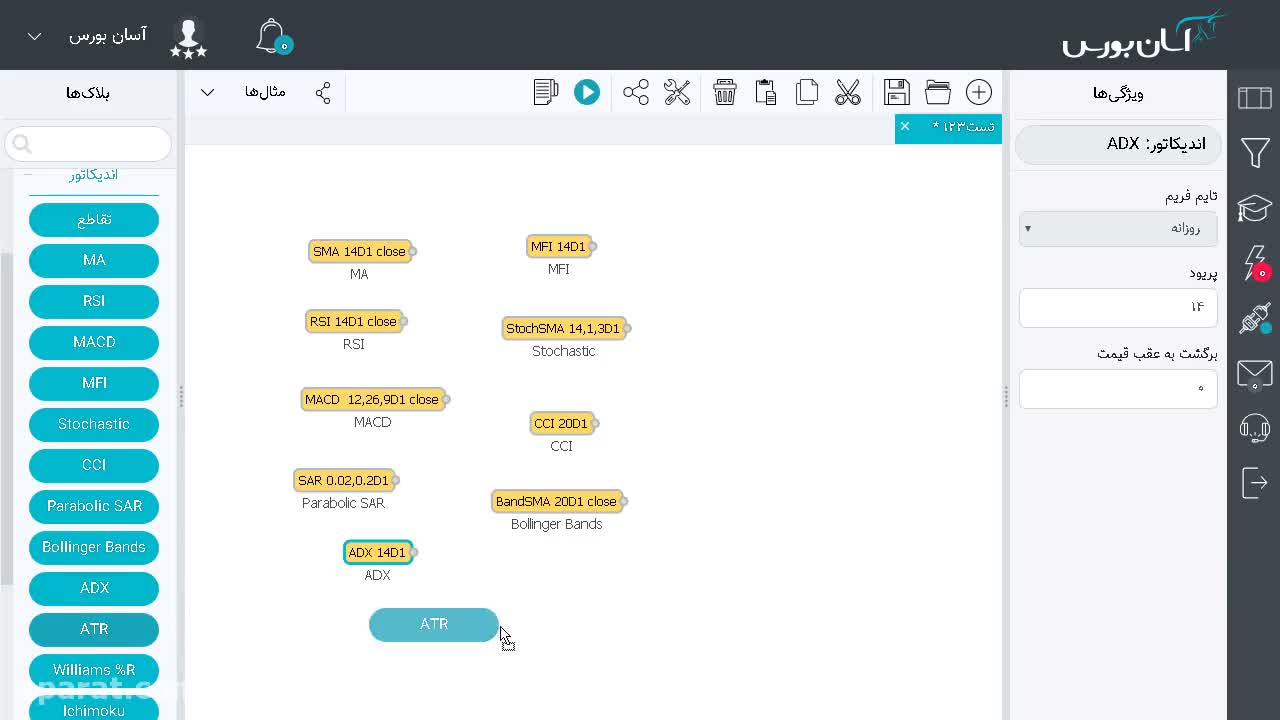
Task: Choose the Williams %R indicator block
Action: (x=94, y=670)
